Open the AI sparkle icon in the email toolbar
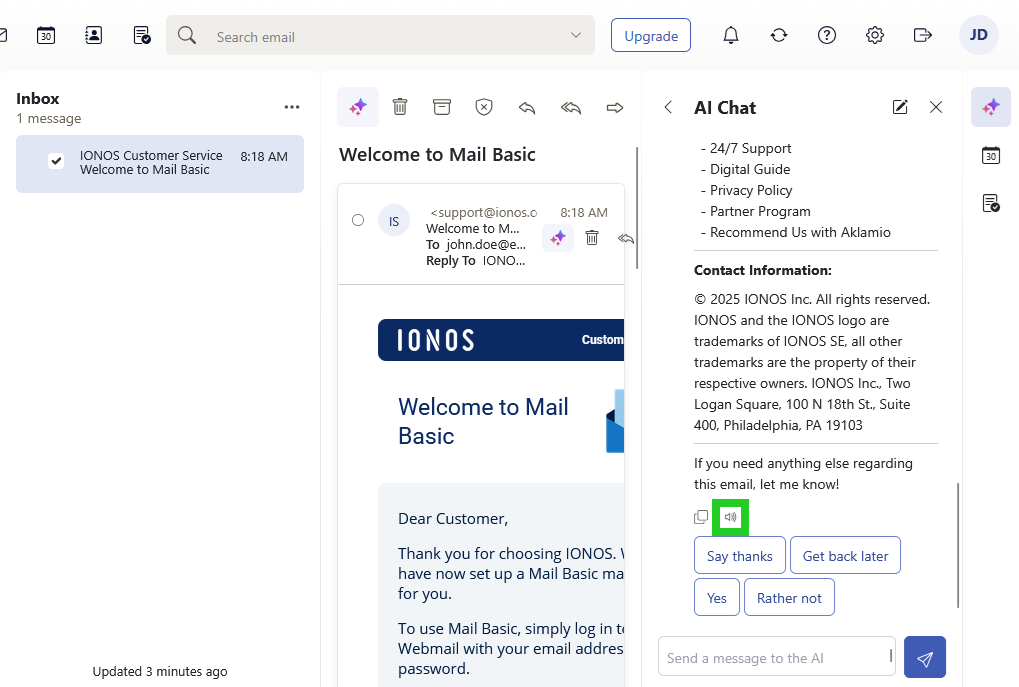This screenshot has height=687, width=1019. tap(358, 106)
